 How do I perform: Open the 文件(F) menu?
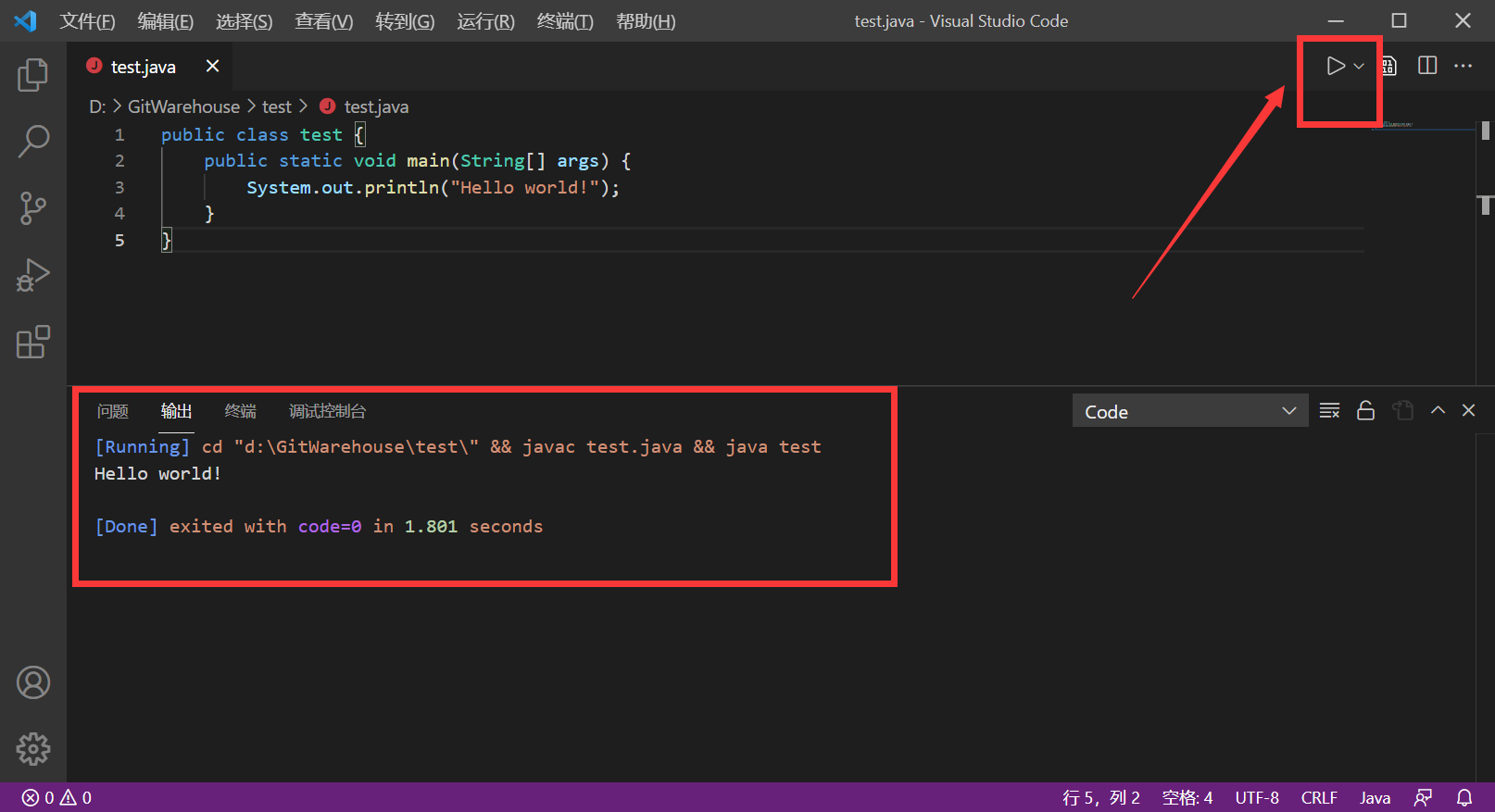(x=87, y=21)
